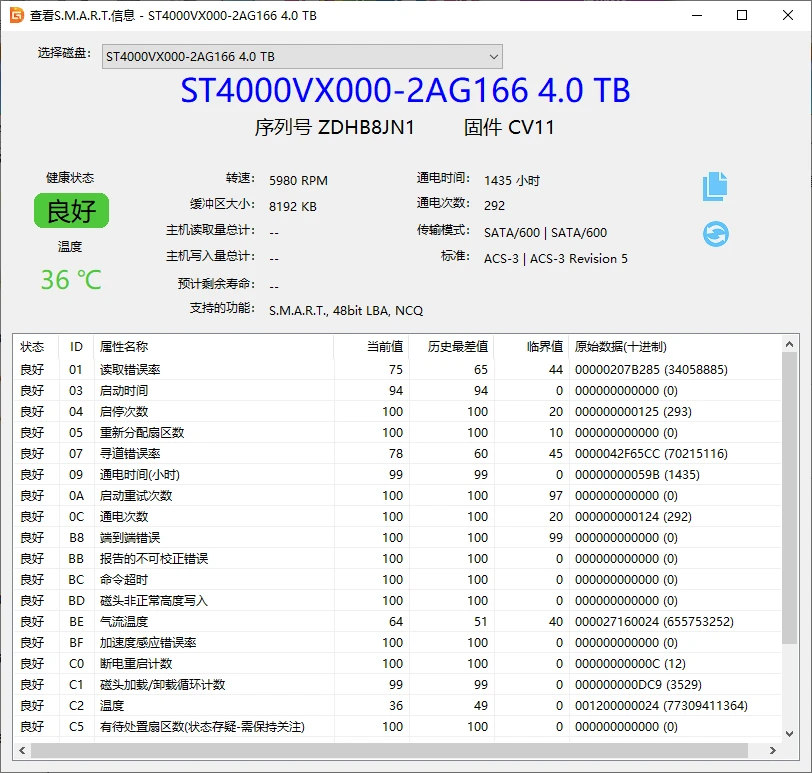Click the 36 ℃ temperature reading
The image size is (812, 773).
click(71, 280)
